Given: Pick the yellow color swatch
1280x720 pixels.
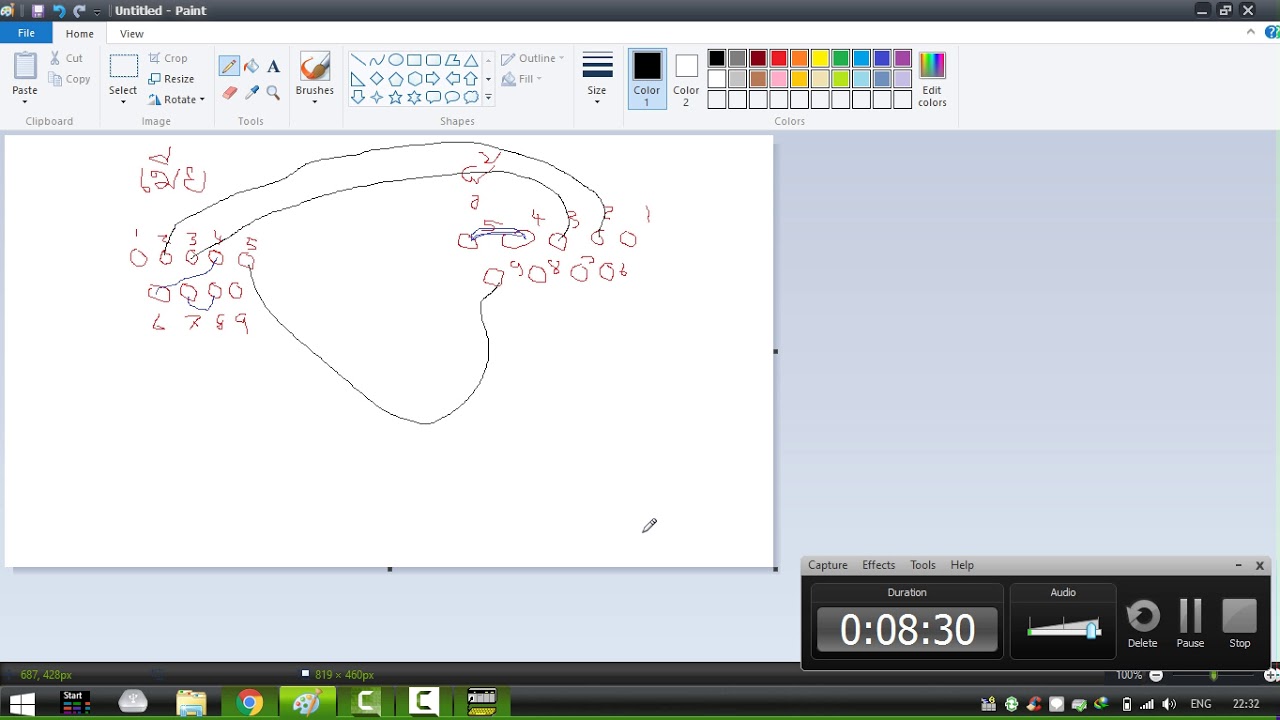Looking at the screenshot, I should coord(820,59).
